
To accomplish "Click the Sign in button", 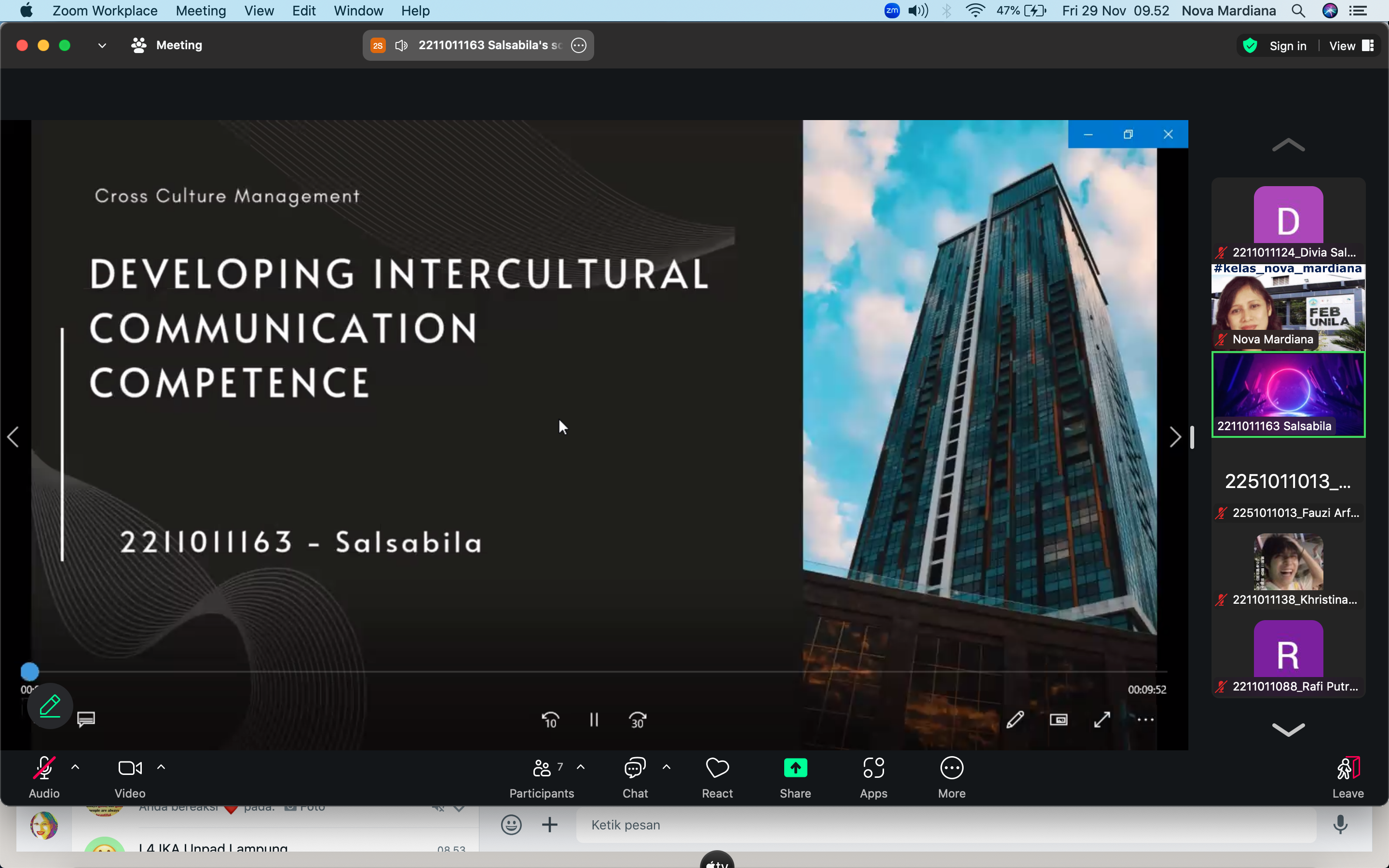I will coord(1287,46).
